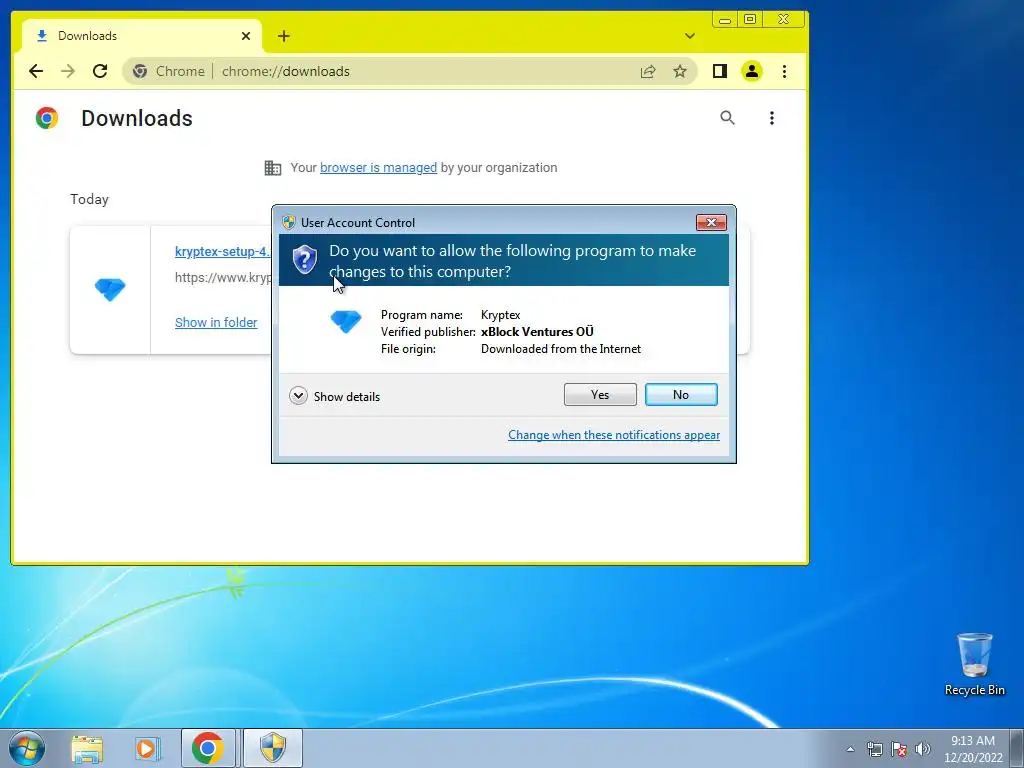Click the Chrome back arrow

[36, 71]
